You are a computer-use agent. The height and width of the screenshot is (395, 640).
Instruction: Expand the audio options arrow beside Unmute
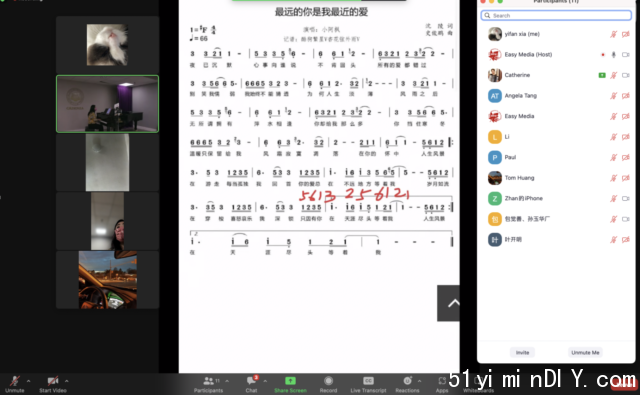28,381
